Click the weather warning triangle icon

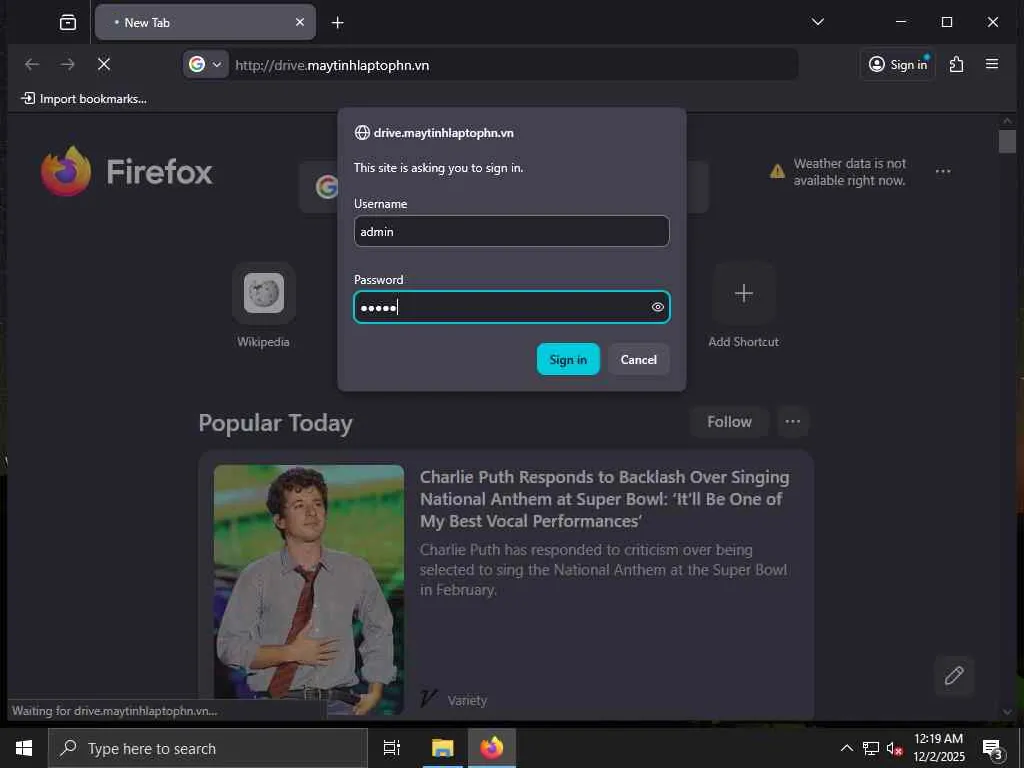777,172
